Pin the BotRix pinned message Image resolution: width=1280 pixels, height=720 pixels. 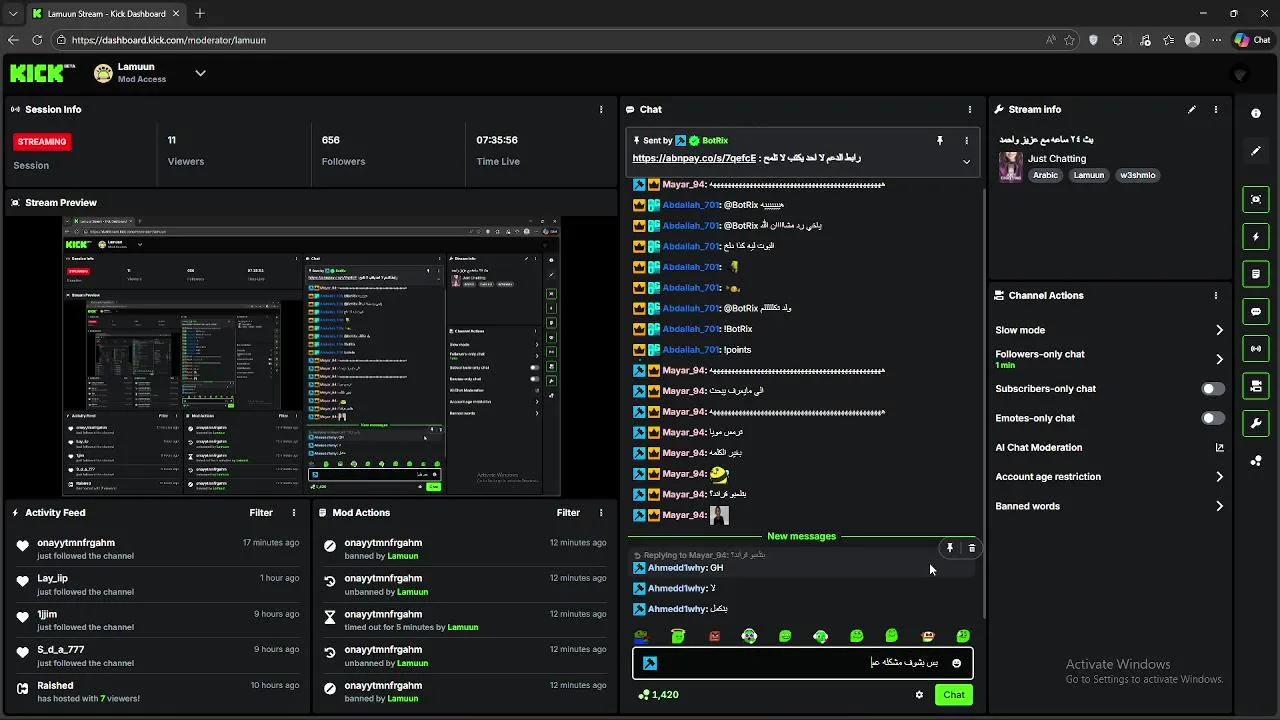point(939,141)
